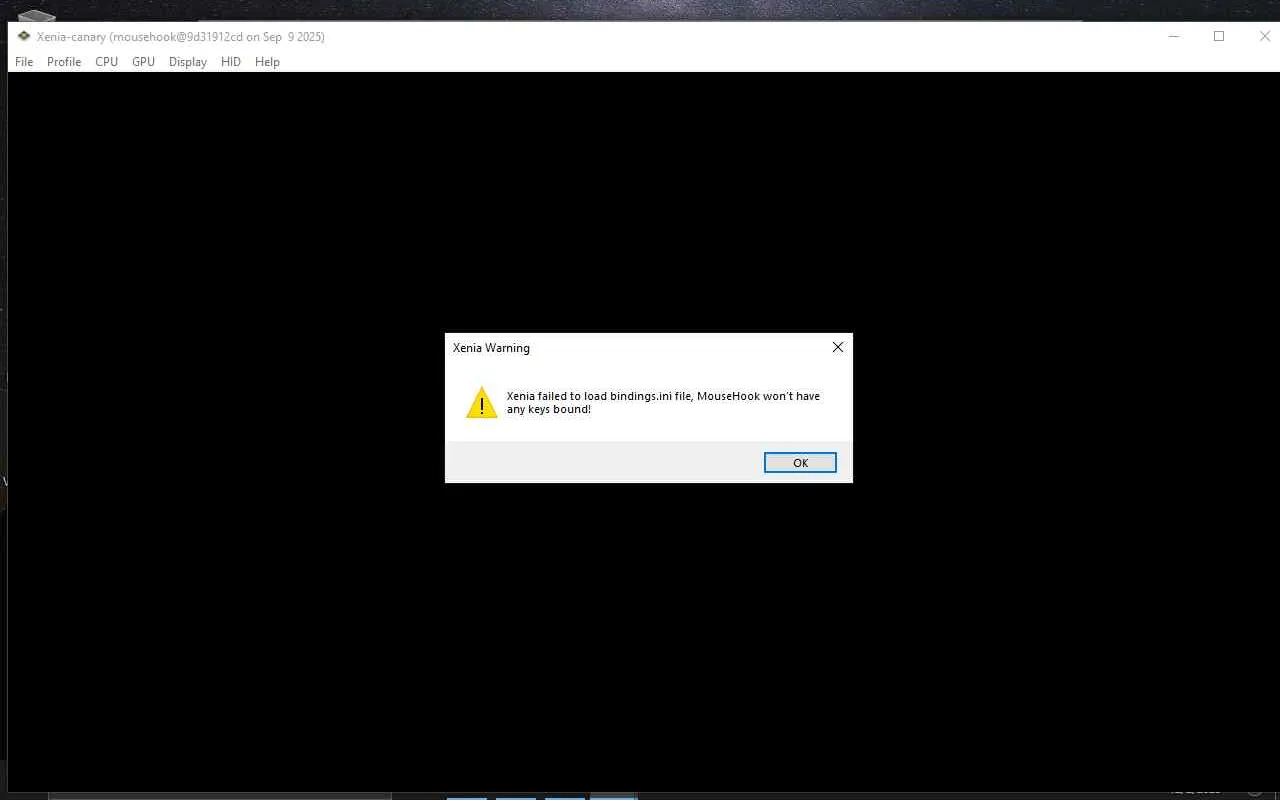This screenshot has width=1280, height=800.
Task: Click the Xenia-canary window title text
Action: point(181,37)
